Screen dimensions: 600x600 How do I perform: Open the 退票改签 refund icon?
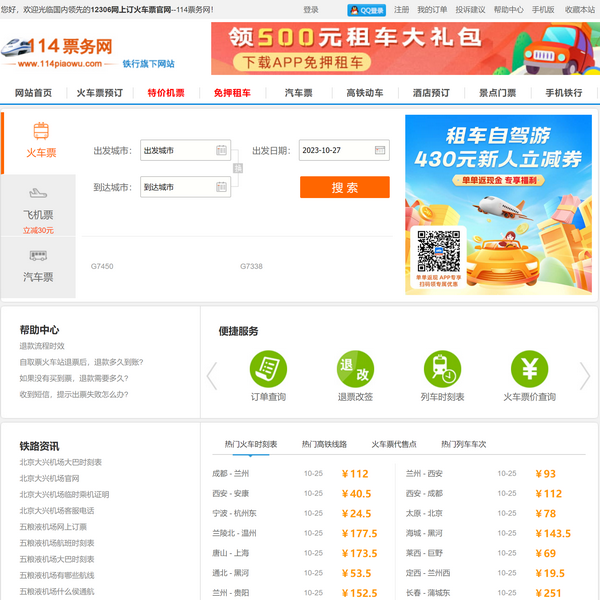click(355, 370)
